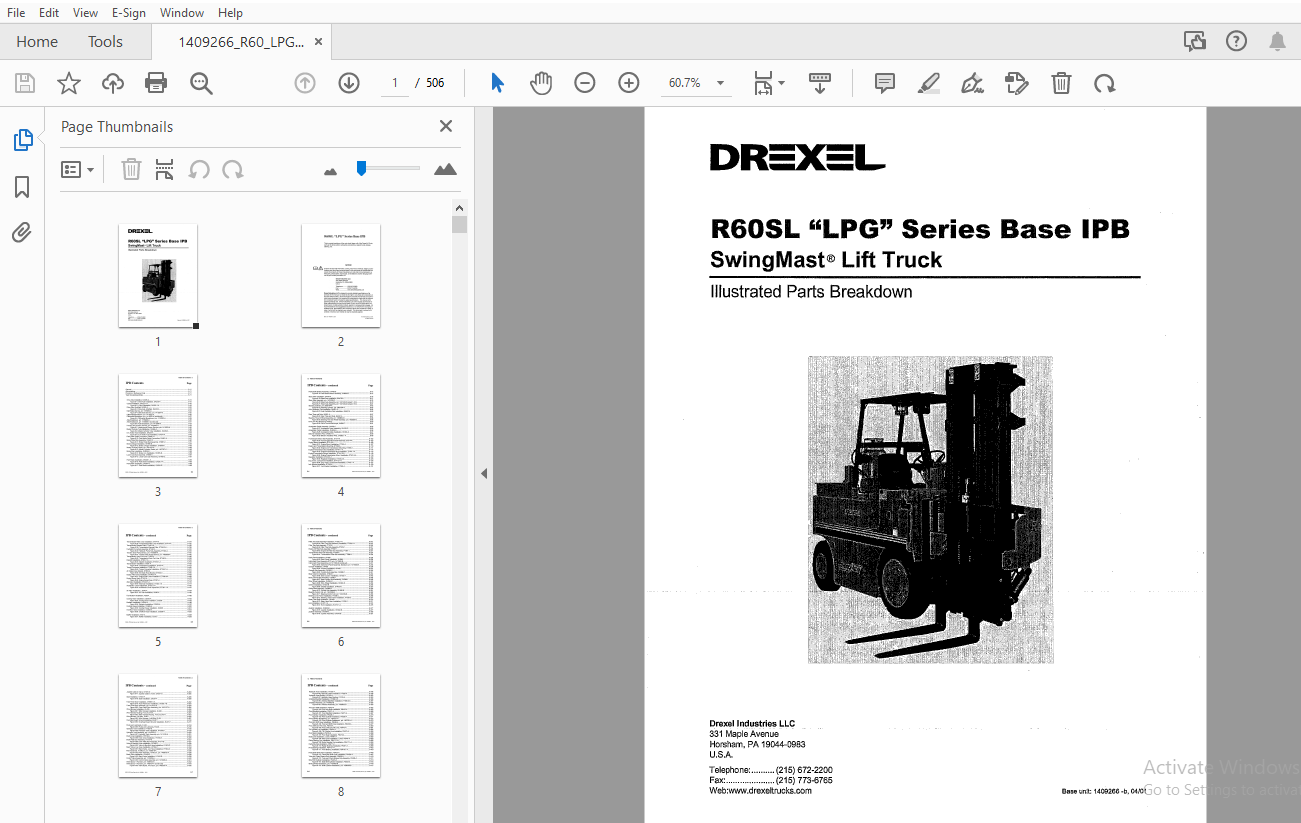1301x823 pixels.
Task: Open the Help menu
Action: coord(230,13)
